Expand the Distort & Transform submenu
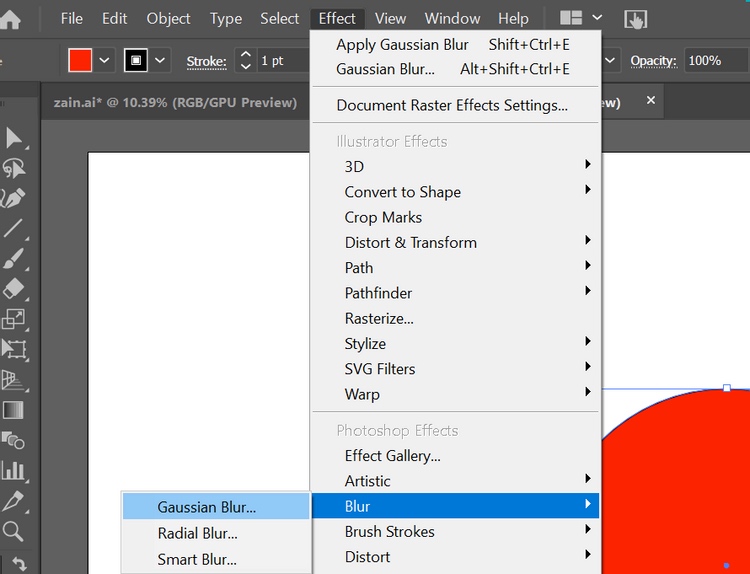 pos(455,243)
